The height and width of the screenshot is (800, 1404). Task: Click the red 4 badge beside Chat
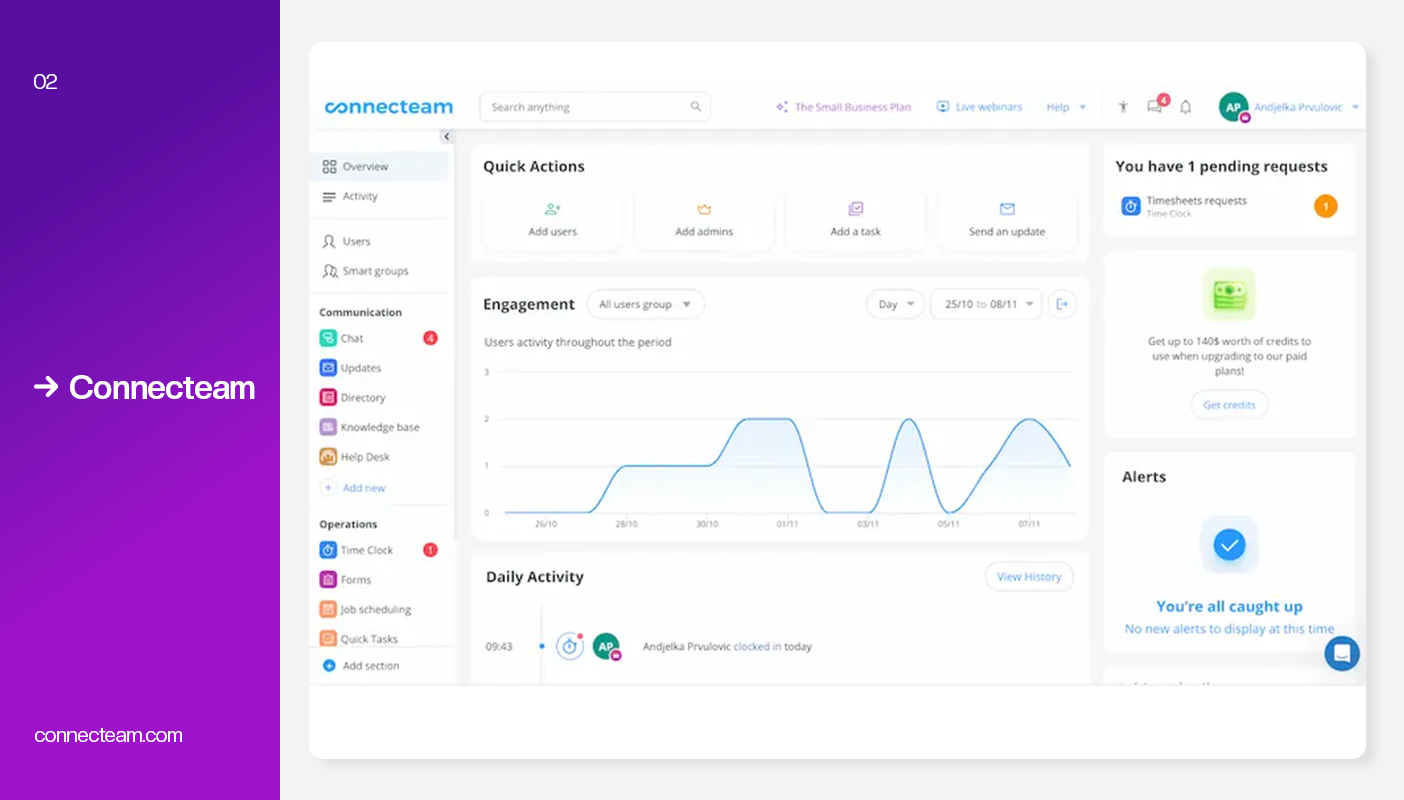(x=430, y=338)
